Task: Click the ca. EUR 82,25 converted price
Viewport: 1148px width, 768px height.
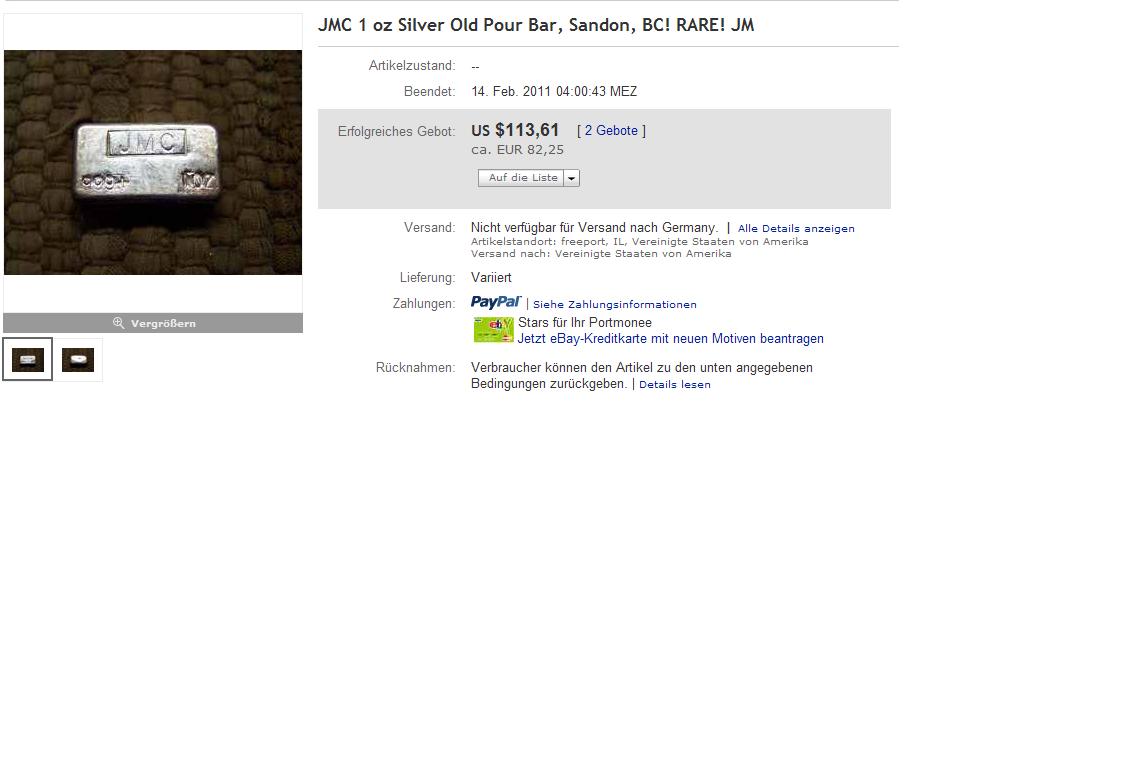Action: [518, 149]
